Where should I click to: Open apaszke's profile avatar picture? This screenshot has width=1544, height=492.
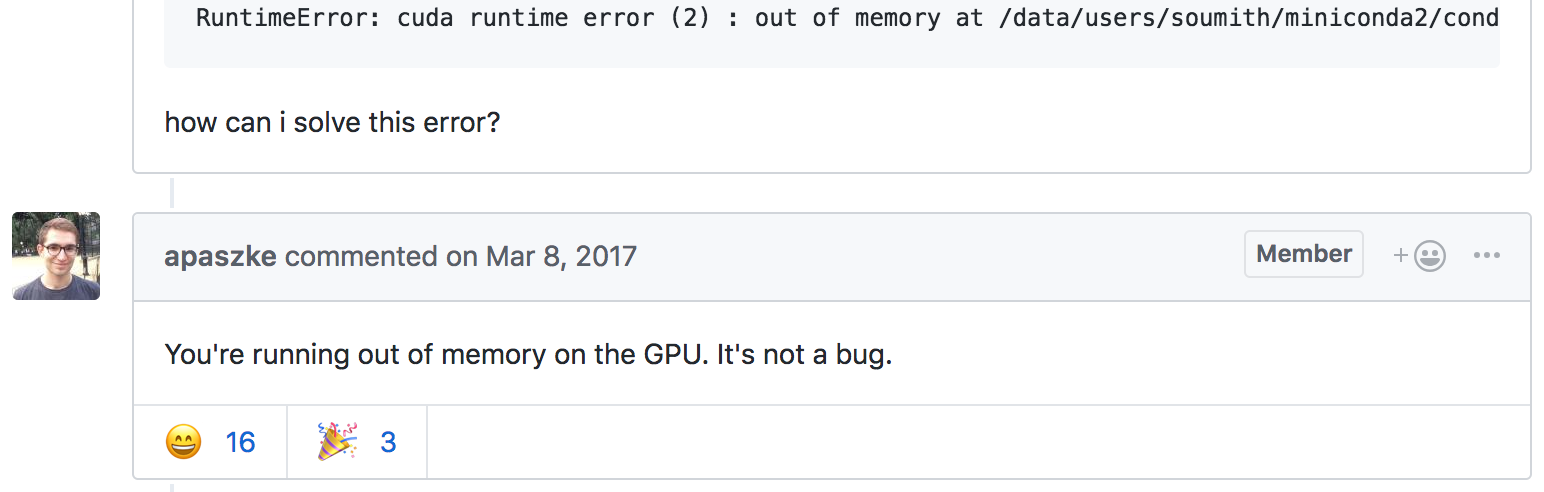coord(56,256)
